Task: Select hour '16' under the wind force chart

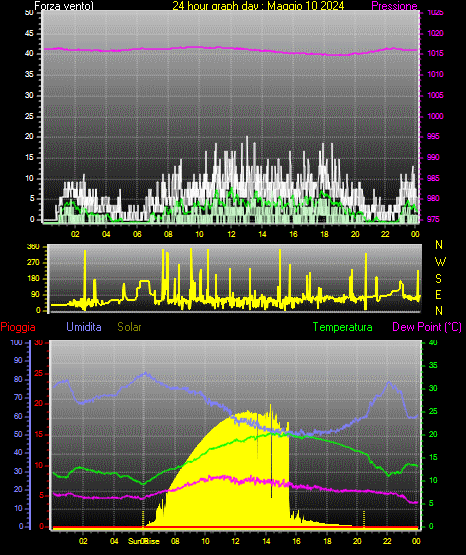Action: pos(293,234)
